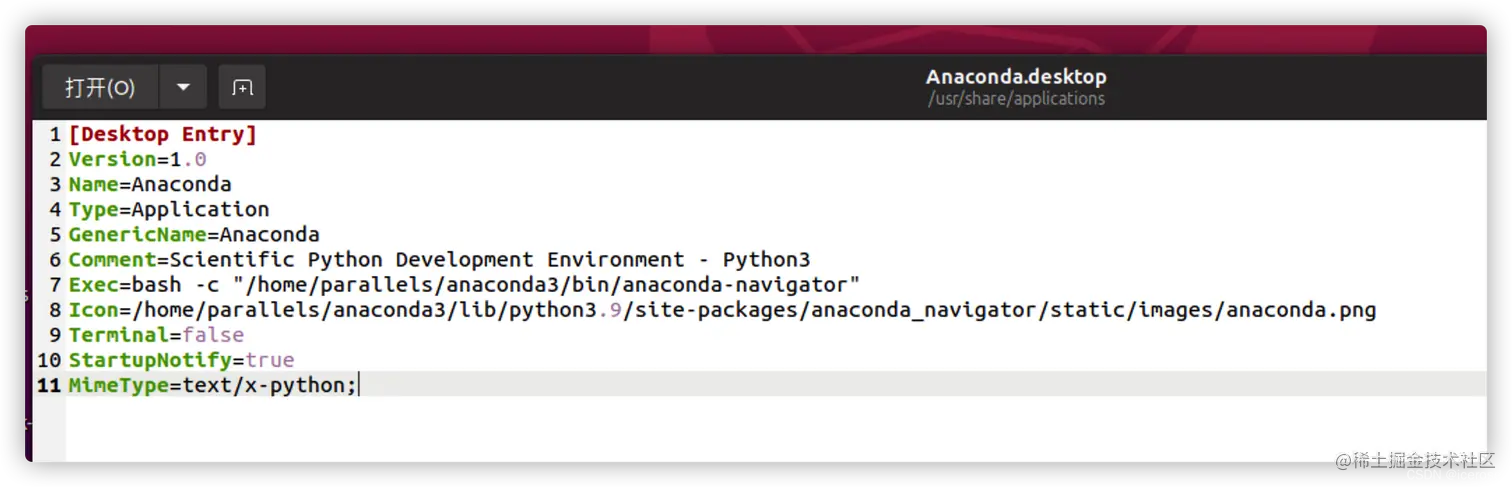
Task: Click the word Application on line 4
Action: tap(200, 209)
